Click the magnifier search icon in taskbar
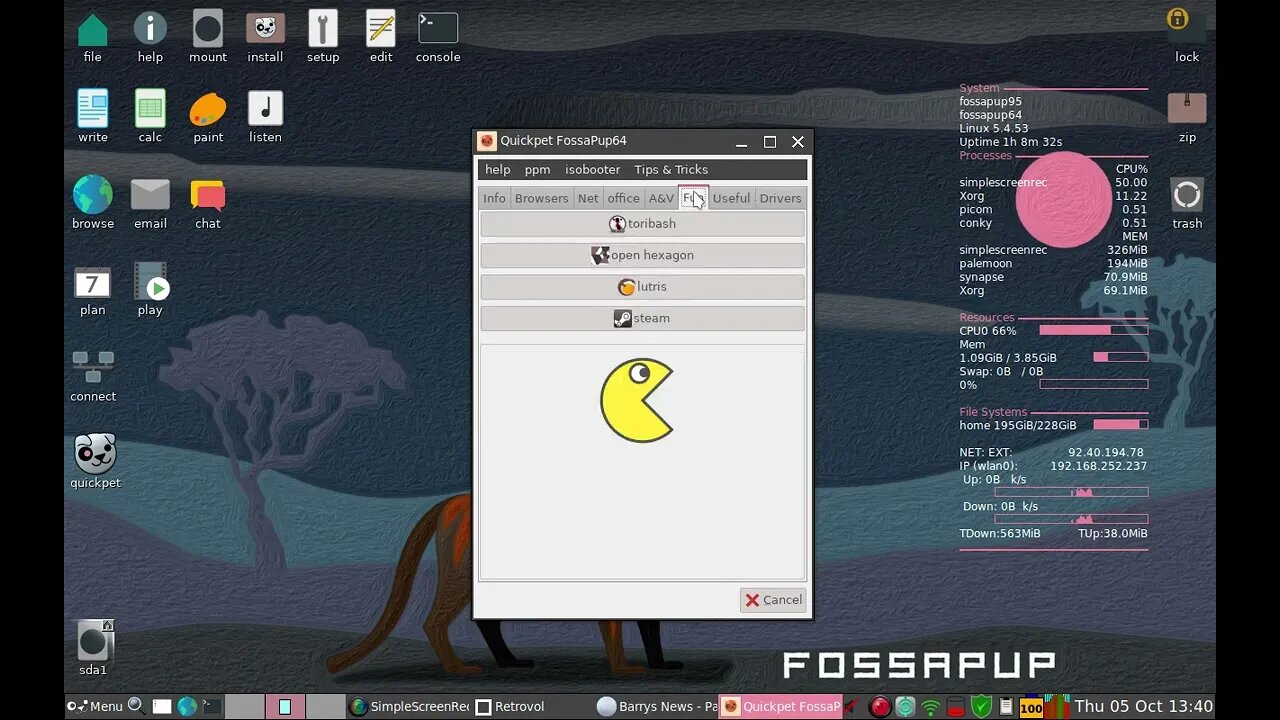 point(136,705)
